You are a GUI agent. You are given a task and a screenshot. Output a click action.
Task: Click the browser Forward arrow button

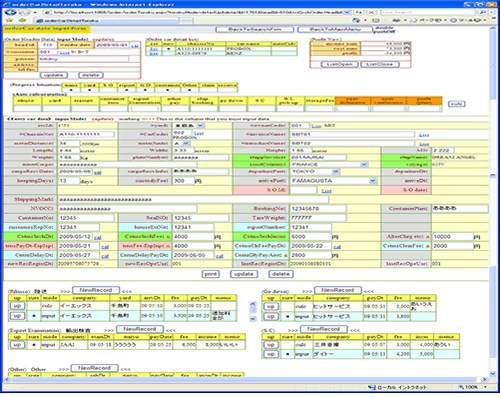pos(24,12)
